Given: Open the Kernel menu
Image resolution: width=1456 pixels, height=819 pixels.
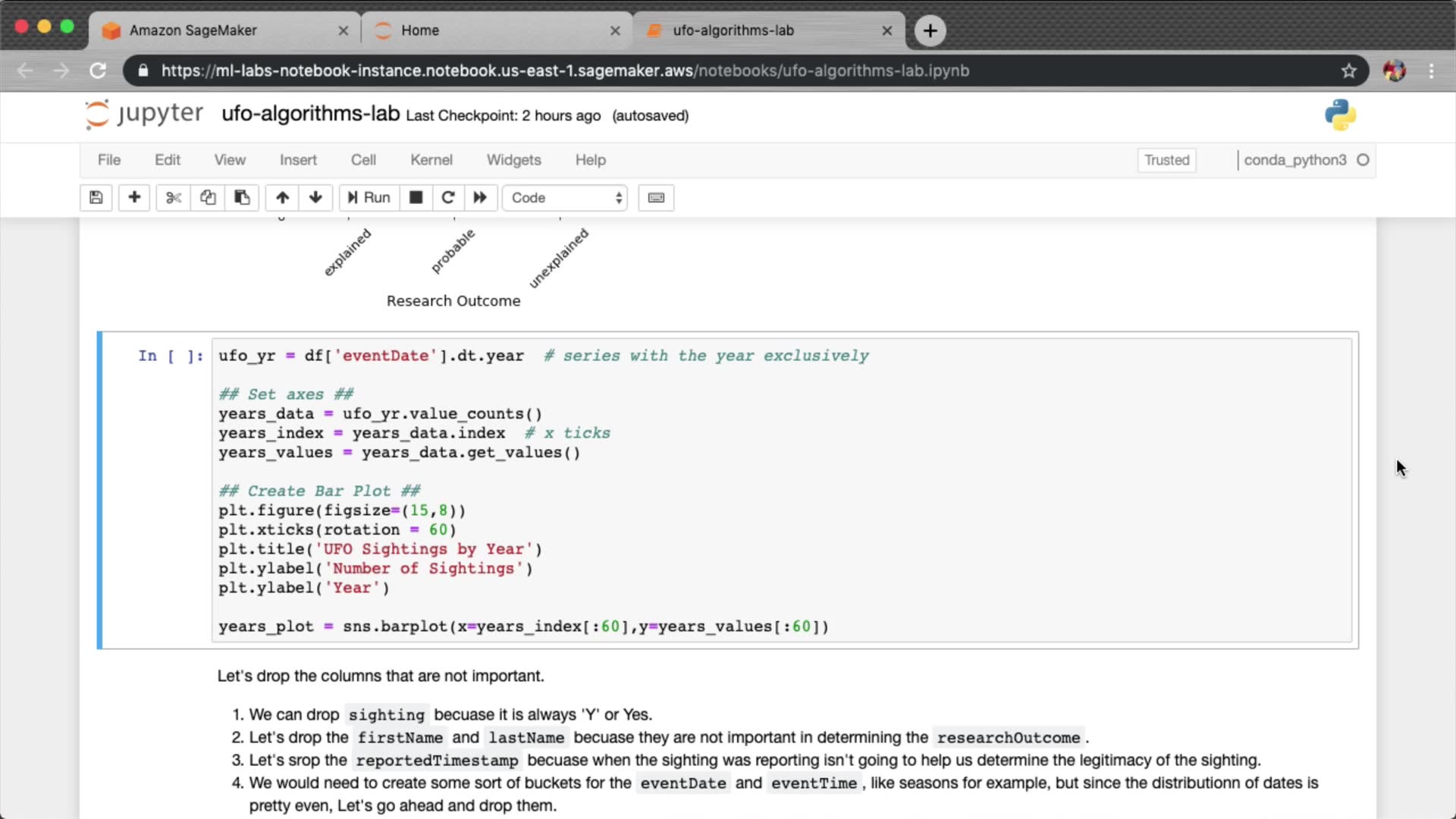Looking at the screenshot, I should point(431,160).
